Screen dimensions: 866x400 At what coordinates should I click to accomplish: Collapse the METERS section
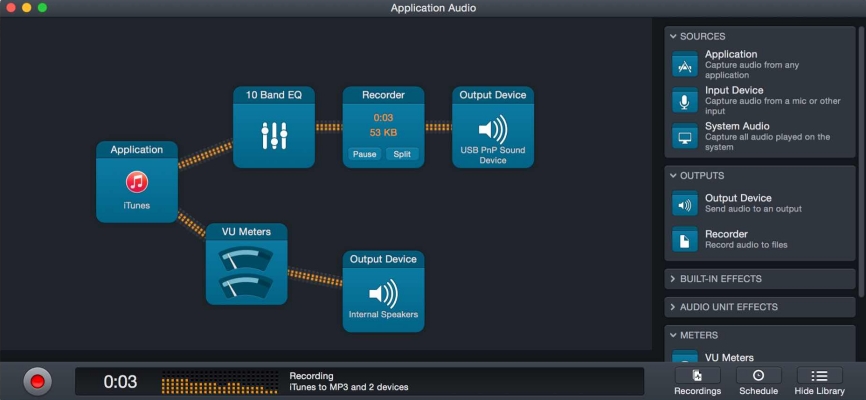tap(673, 335)
